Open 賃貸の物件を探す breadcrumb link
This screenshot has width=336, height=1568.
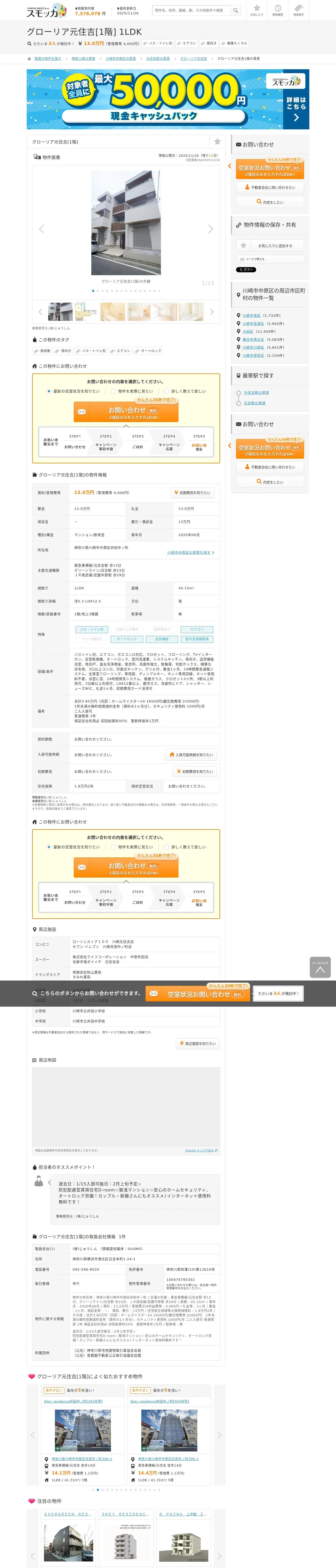[48, 59]
